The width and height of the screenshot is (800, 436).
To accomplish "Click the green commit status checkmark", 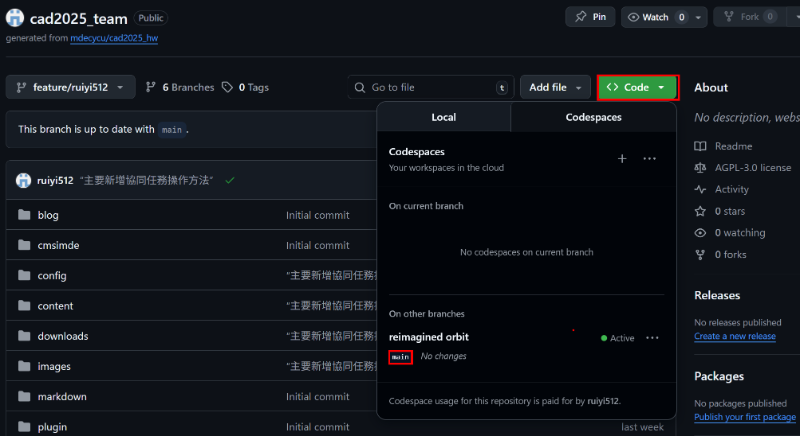I will pos(230,180).
